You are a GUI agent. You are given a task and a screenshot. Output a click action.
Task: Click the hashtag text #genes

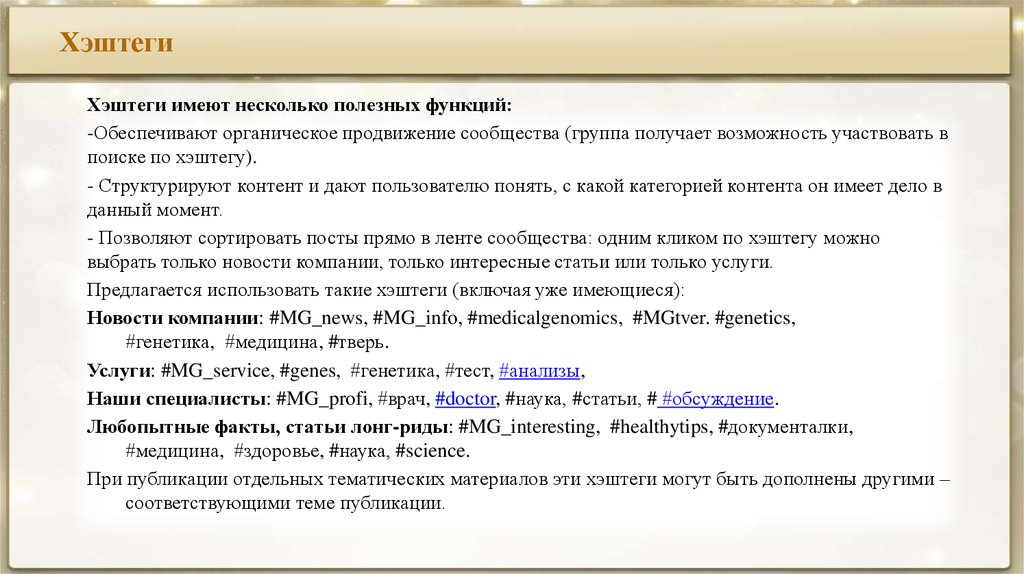coord(308,371)
